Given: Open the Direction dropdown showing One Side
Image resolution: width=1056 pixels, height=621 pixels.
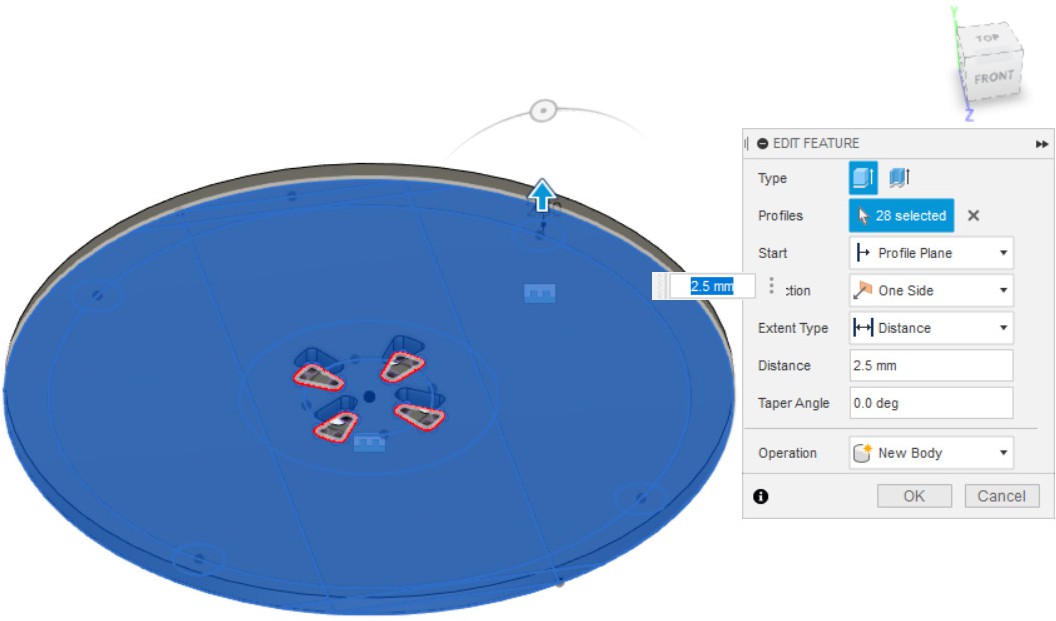Looking at the screenshot, I should coord(930,291).
